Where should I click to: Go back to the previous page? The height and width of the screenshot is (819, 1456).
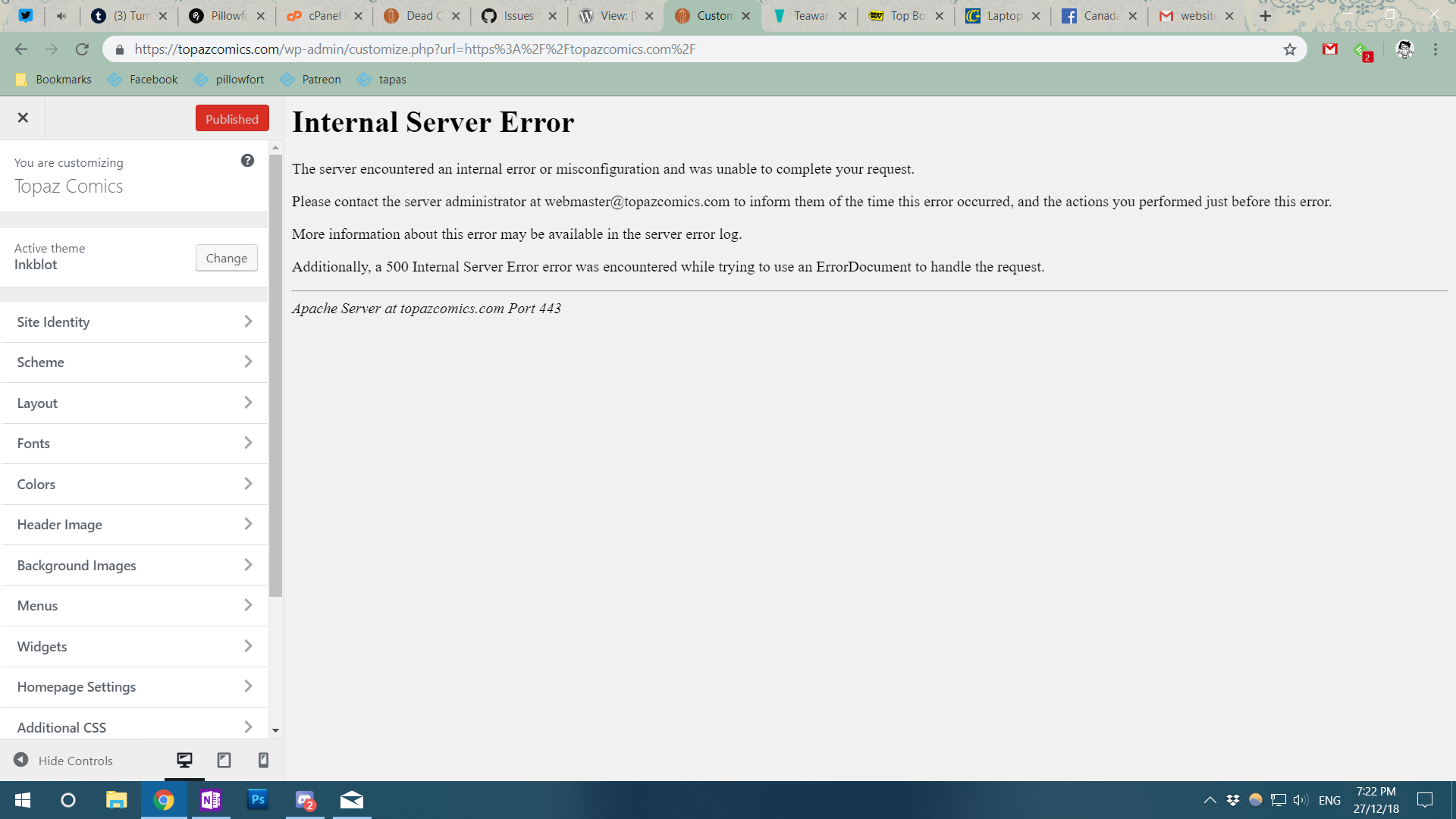click(x=21, y=49)
